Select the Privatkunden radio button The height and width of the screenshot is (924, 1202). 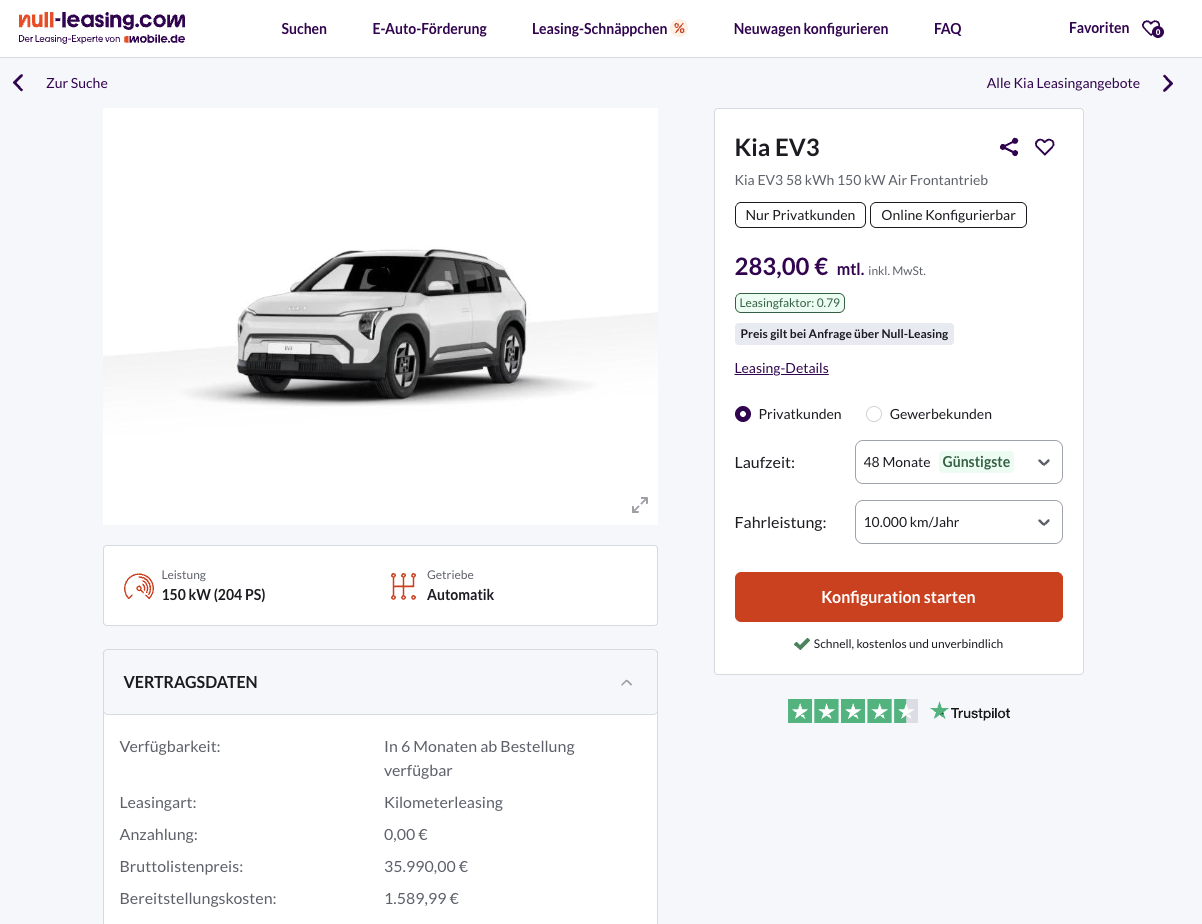(x=743, y=414)
